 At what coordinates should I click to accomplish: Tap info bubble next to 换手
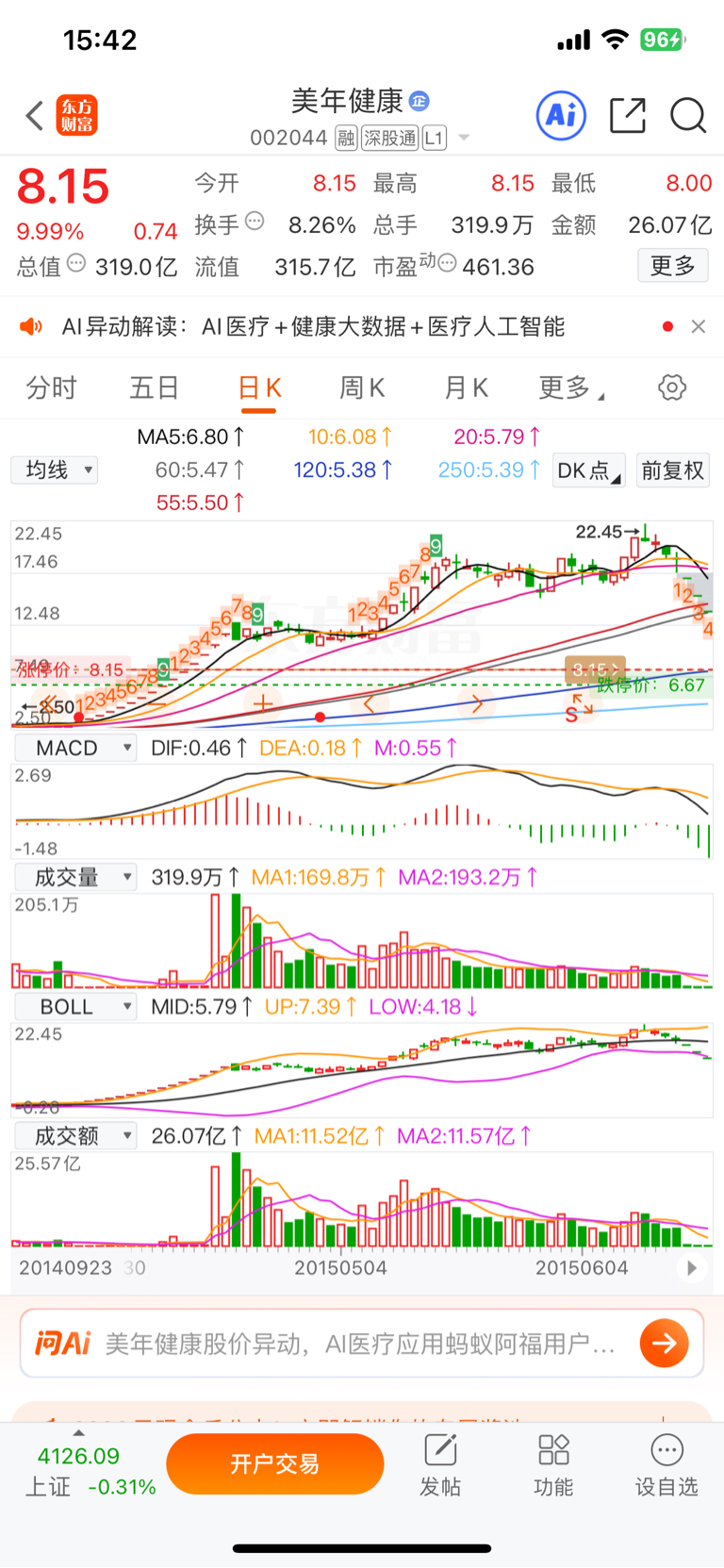255,222
